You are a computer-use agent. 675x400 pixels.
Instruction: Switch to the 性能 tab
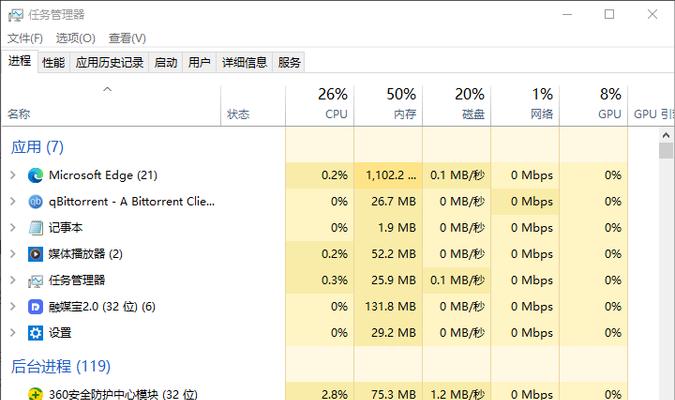tap(54, 62)
